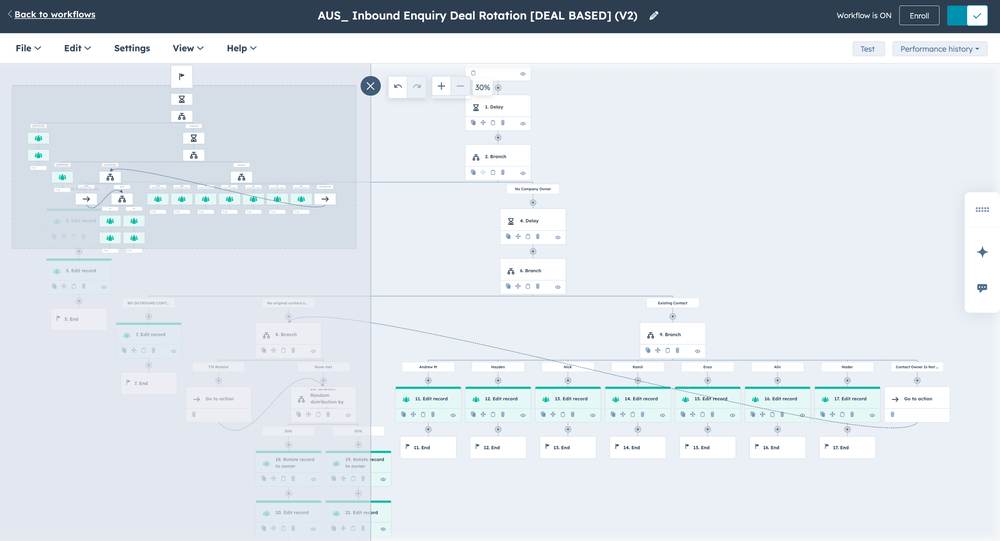Click the Enroll button

(x=919, y=15)
